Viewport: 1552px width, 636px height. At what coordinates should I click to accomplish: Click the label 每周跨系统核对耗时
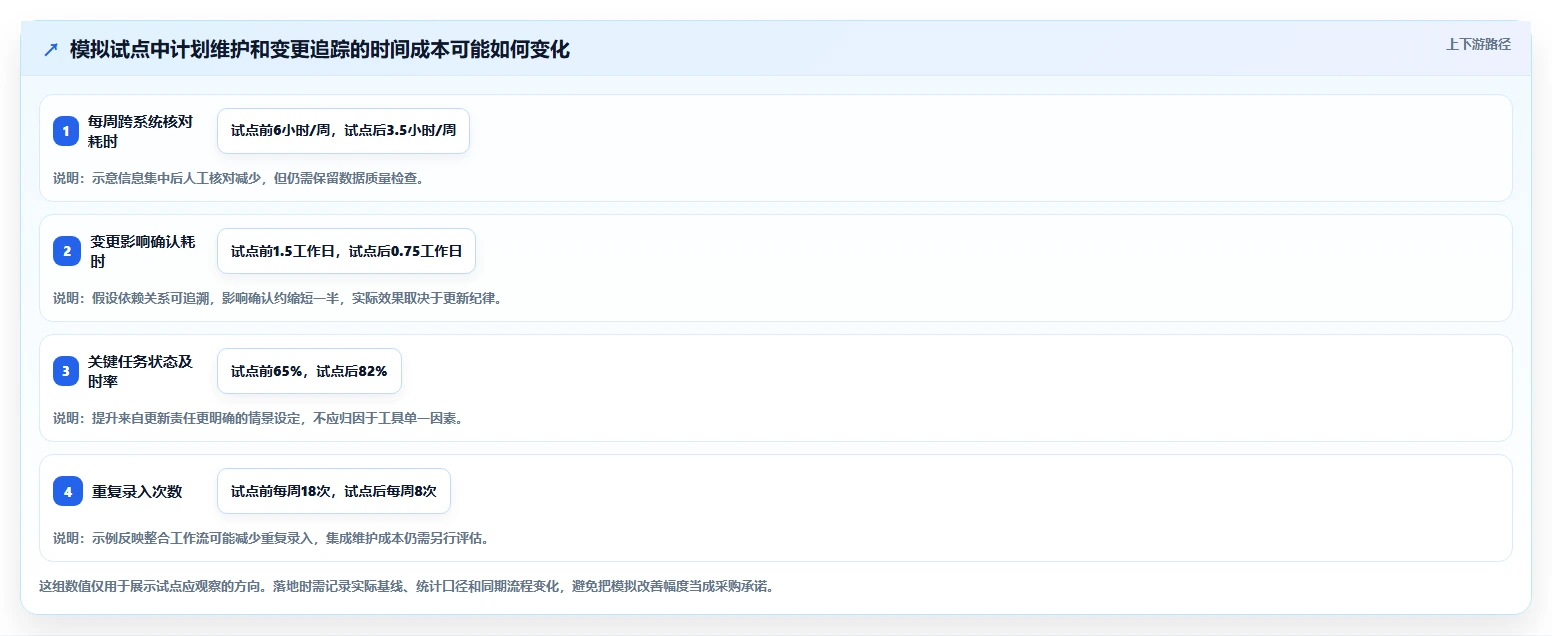tap(140, 131)
